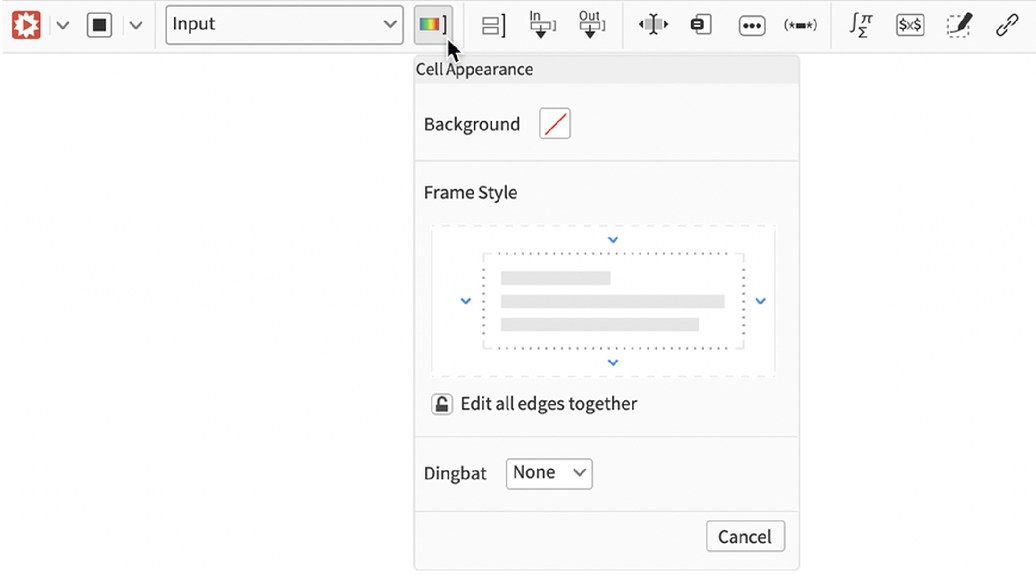
Task: Click the abort evaluation stop square icon
Action: pyautogui.click(x=99, y=25)
